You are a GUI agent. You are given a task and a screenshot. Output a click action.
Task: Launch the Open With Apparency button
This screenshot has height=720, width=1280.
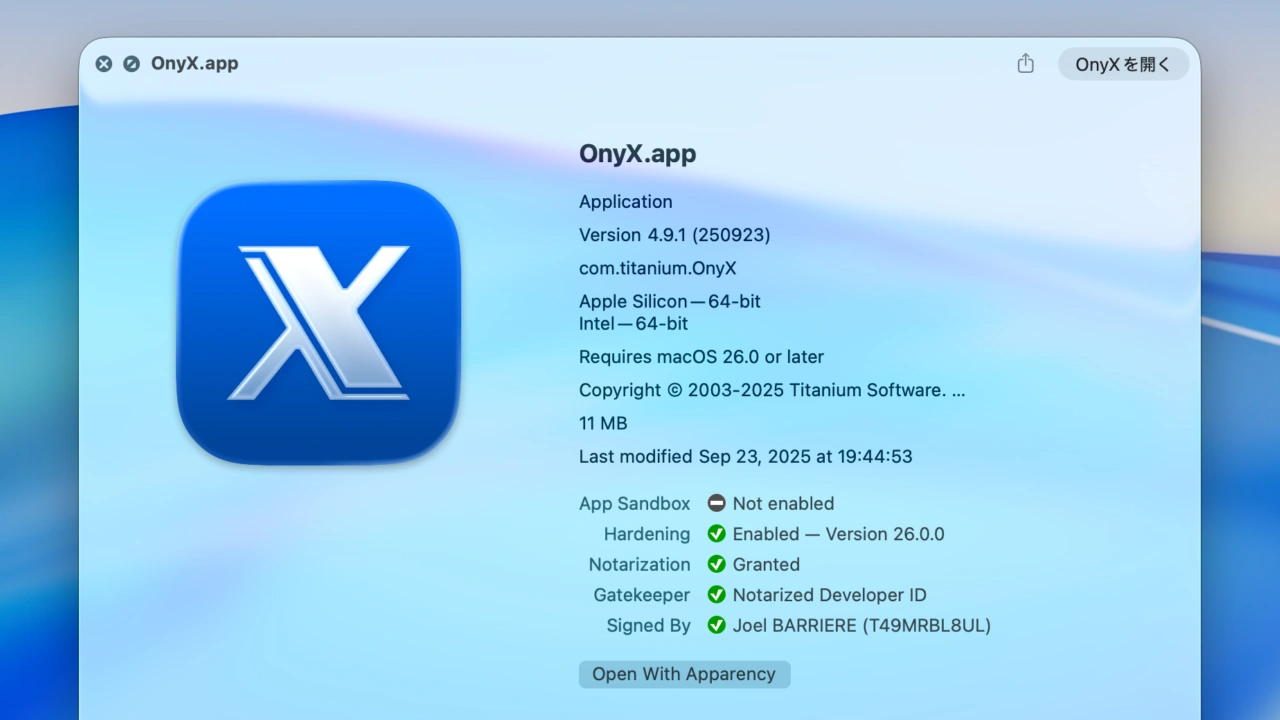point(684,674)
